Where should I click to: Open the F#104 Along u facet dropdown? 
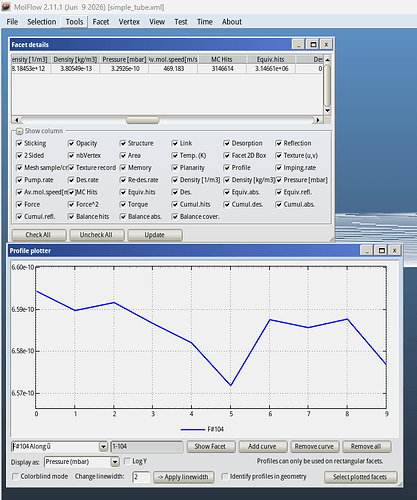tap(103, 446)
